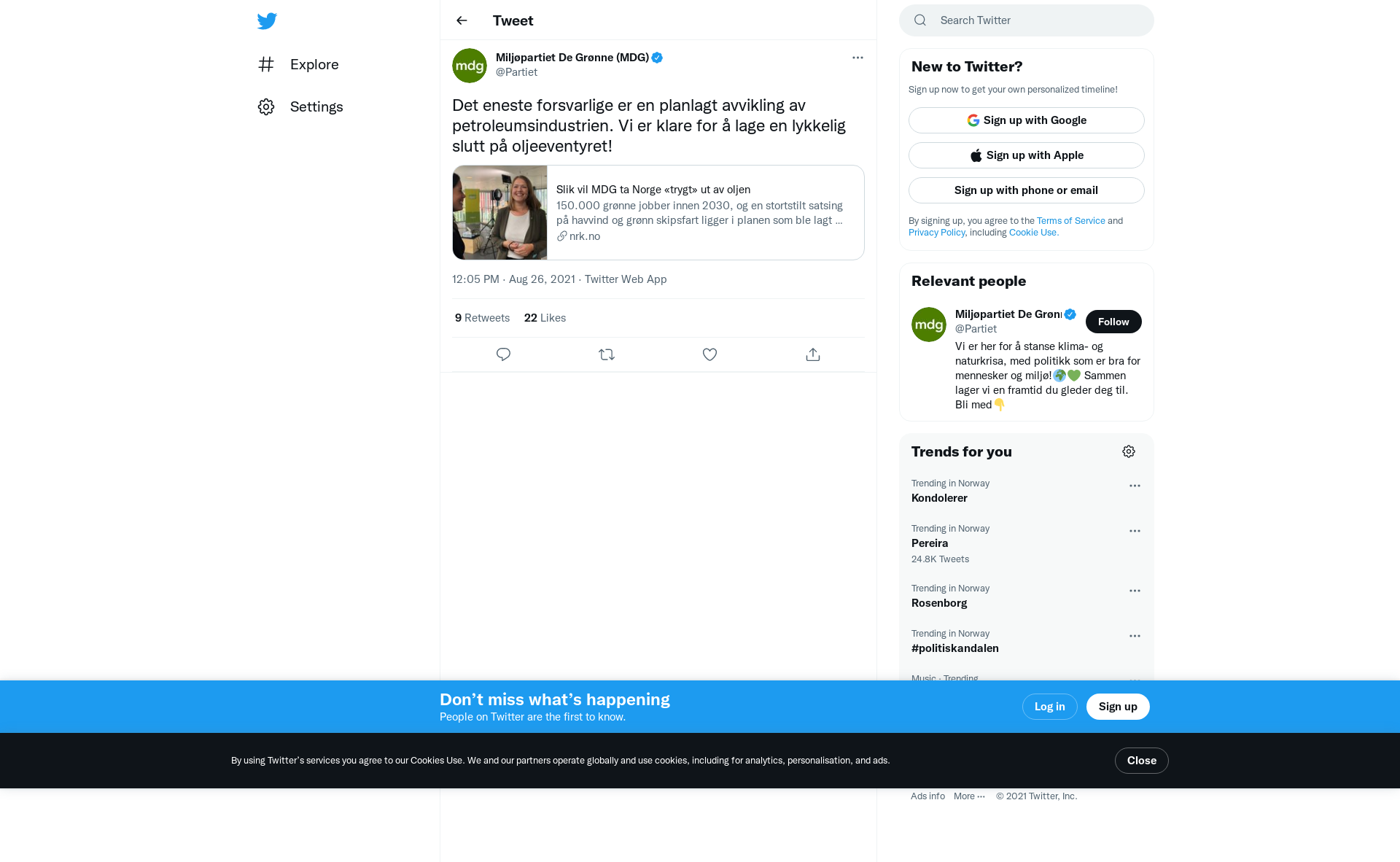Screen dimensions: 1400x862
Task: Expand the More footer menu
Action: (x=969, y=796)
